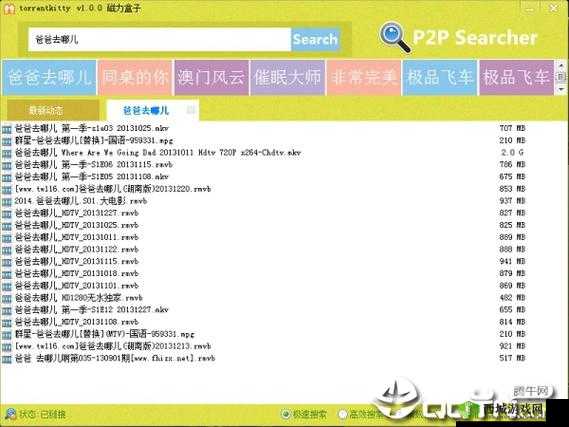Click the pink 同桌的你 keyword tile
The height and width of the screenshot is (427, 569).
[x=135, y=78]
